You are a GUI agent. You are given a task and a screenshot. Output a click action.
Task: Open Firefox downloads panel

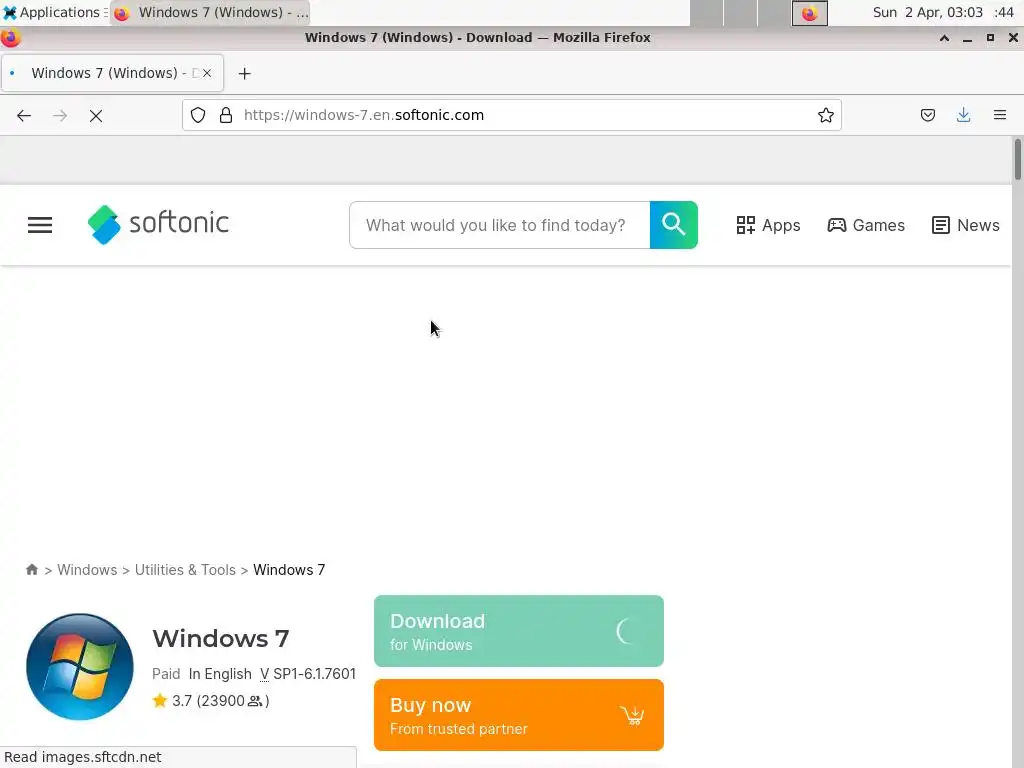tap(963, 116)
